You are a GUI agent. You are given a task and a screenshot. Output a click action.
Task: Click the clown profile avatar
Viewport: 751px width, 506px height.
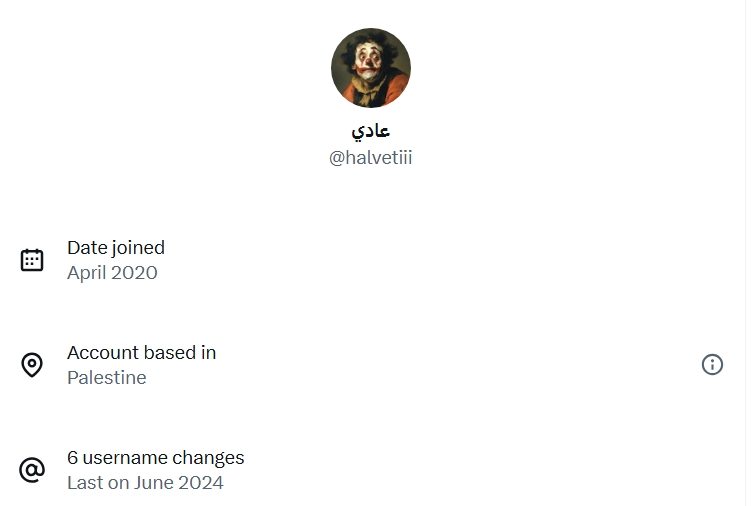coord(371,68)
